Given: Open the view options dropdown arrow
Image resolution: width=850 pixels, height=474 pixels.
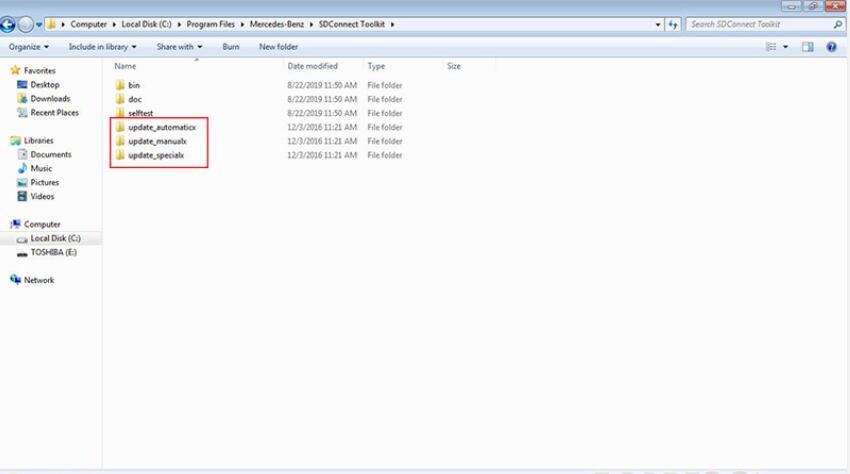Looking at the screenshot, I should (785, 47).
